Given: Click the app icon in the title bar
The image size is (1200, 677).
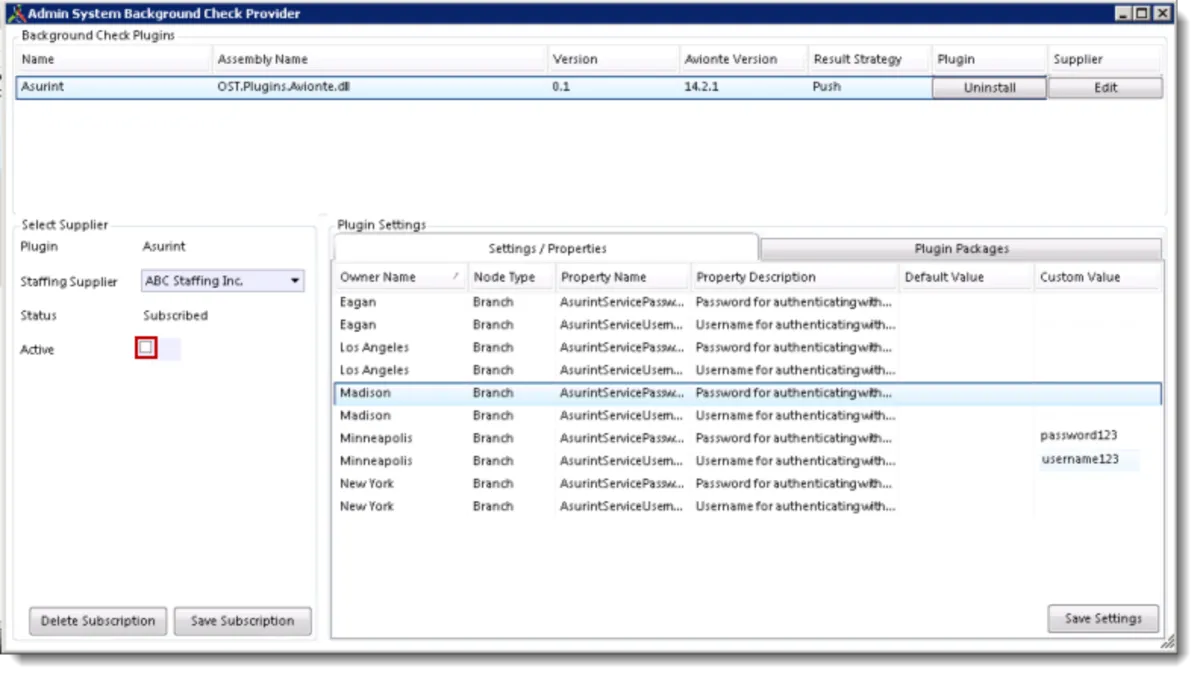Looking at the screenshot, I should pyautogui.click(x=15, y=14).
